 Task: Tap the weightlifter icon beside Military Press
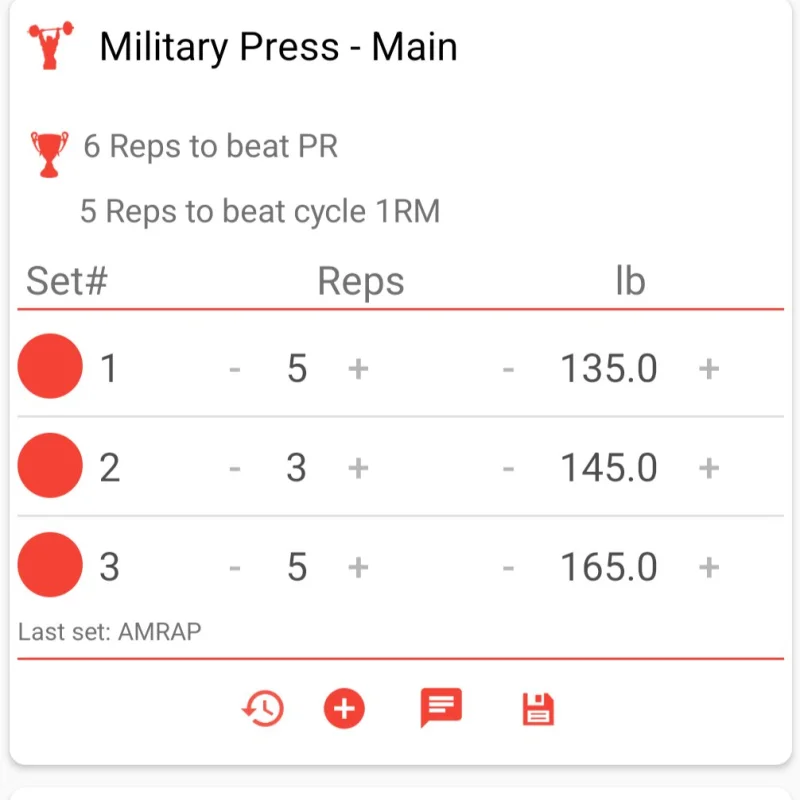[x=51, y=45]
